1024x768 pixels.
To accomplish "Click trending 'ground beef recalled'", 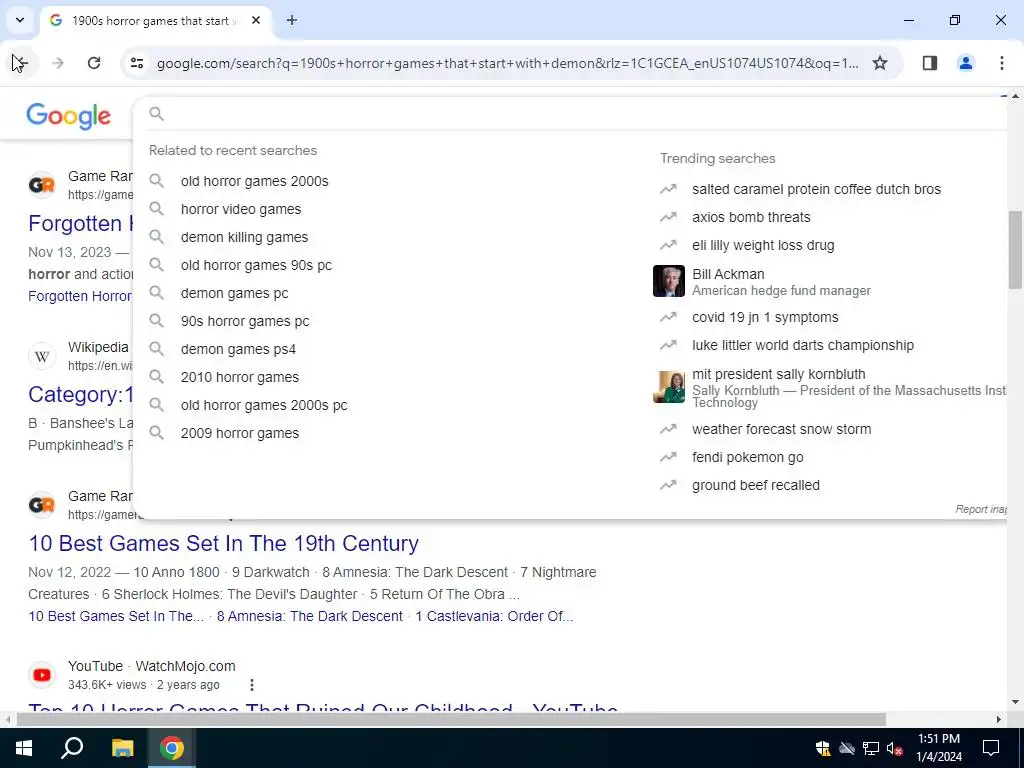I will tap(756, 485).
